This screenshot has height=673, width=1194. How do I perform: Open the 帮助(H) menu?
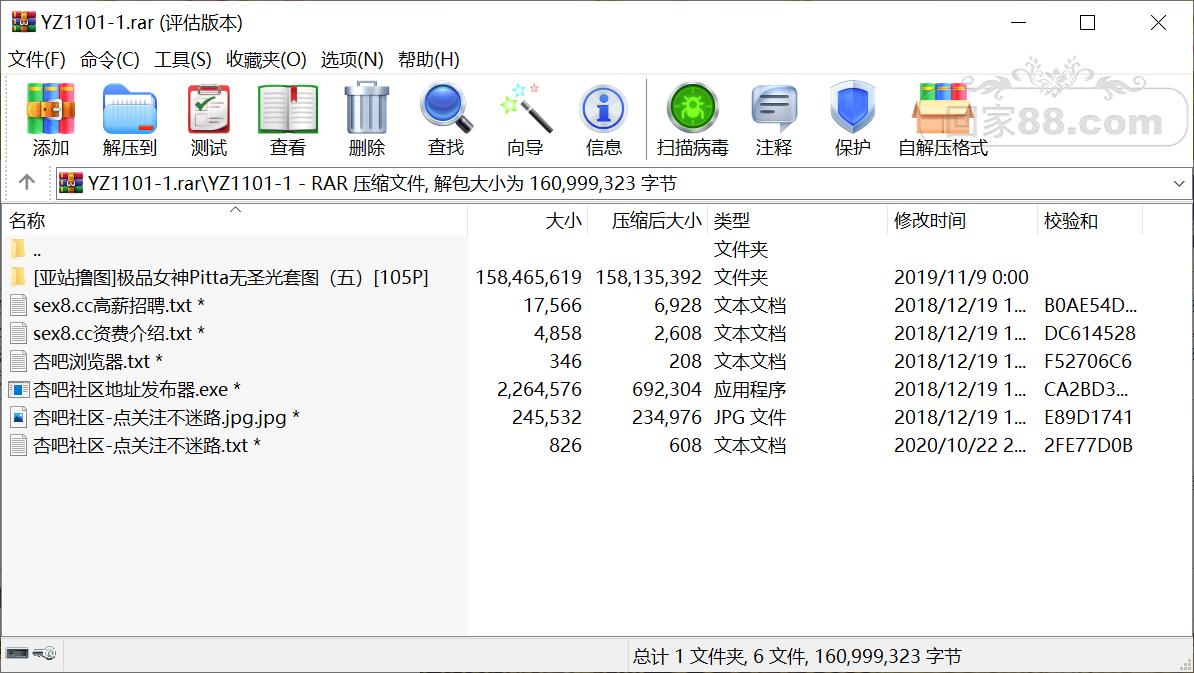429,59
